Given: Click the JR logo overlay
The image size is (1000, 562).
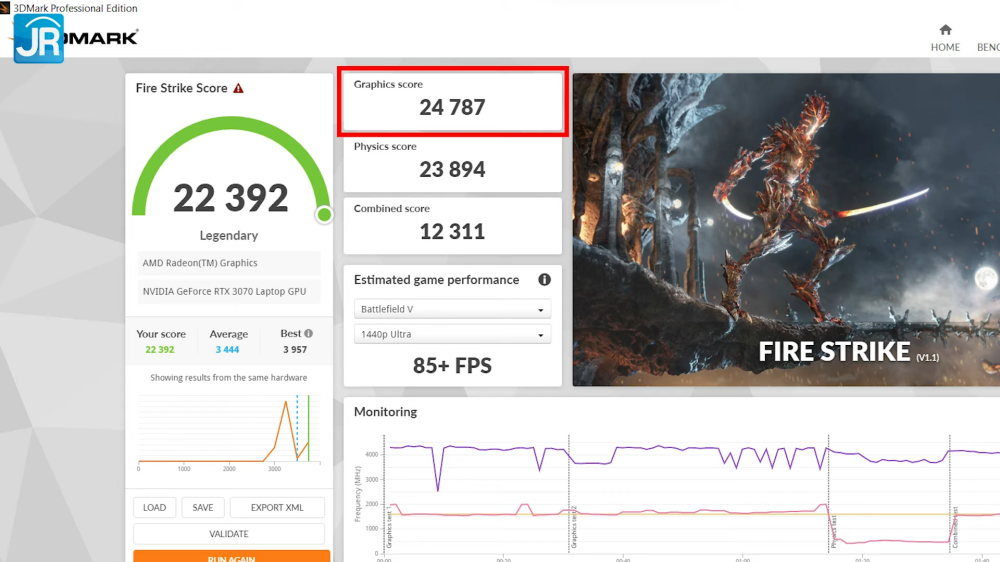Looking at the screenshot, I should click(39, 39).
